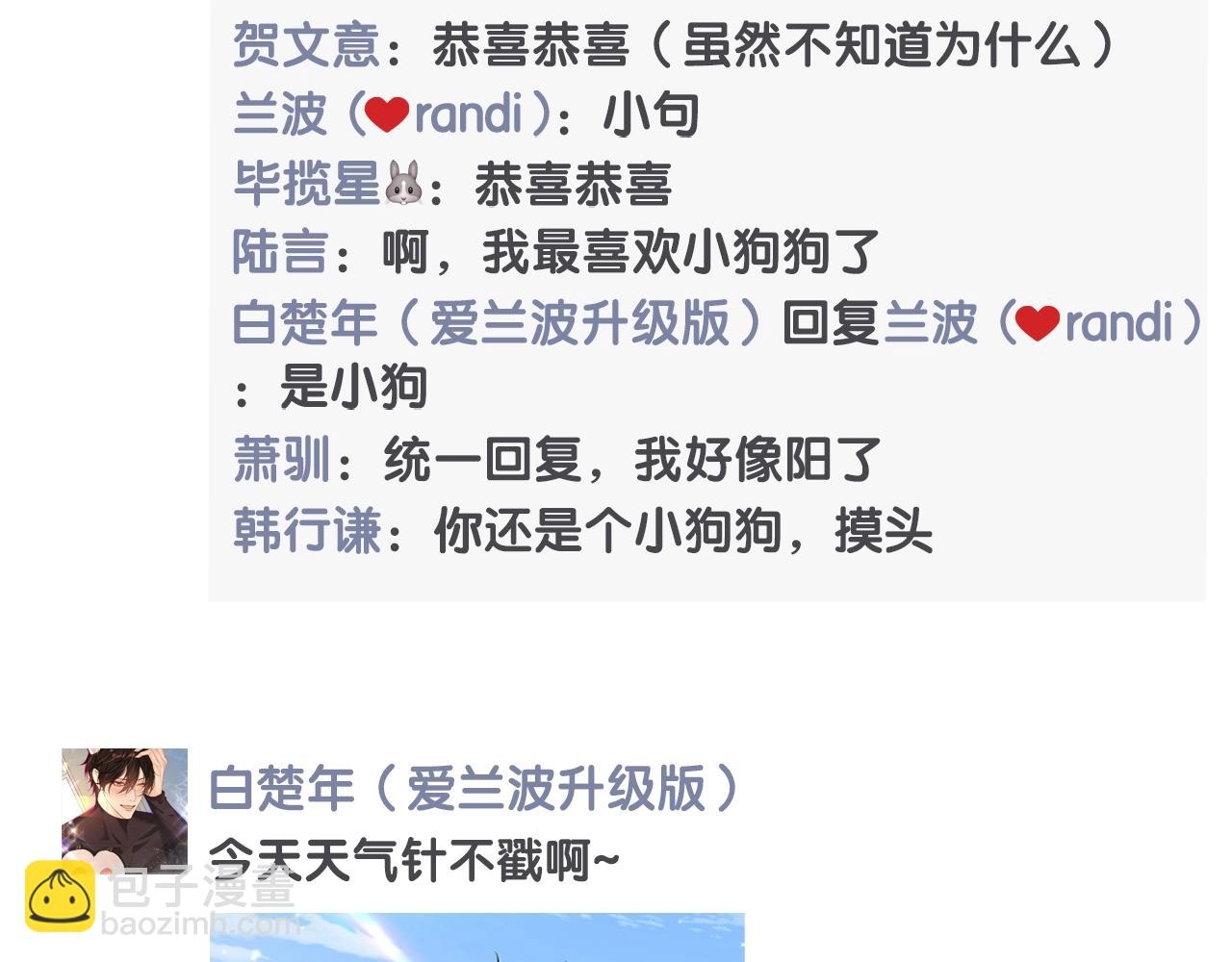Click the baozimh.com watermark link
This screenshot has width=1232, height=962.
pyautogui.click(x=200, y=925)
